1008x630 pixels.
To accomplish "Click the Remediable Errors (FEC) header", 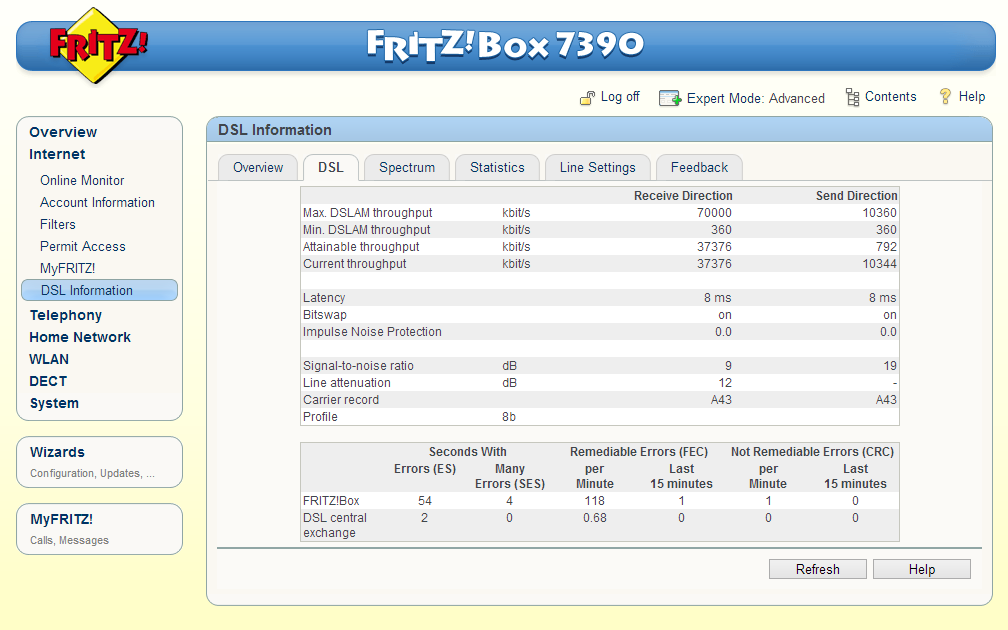I will [x=639, y=452].
